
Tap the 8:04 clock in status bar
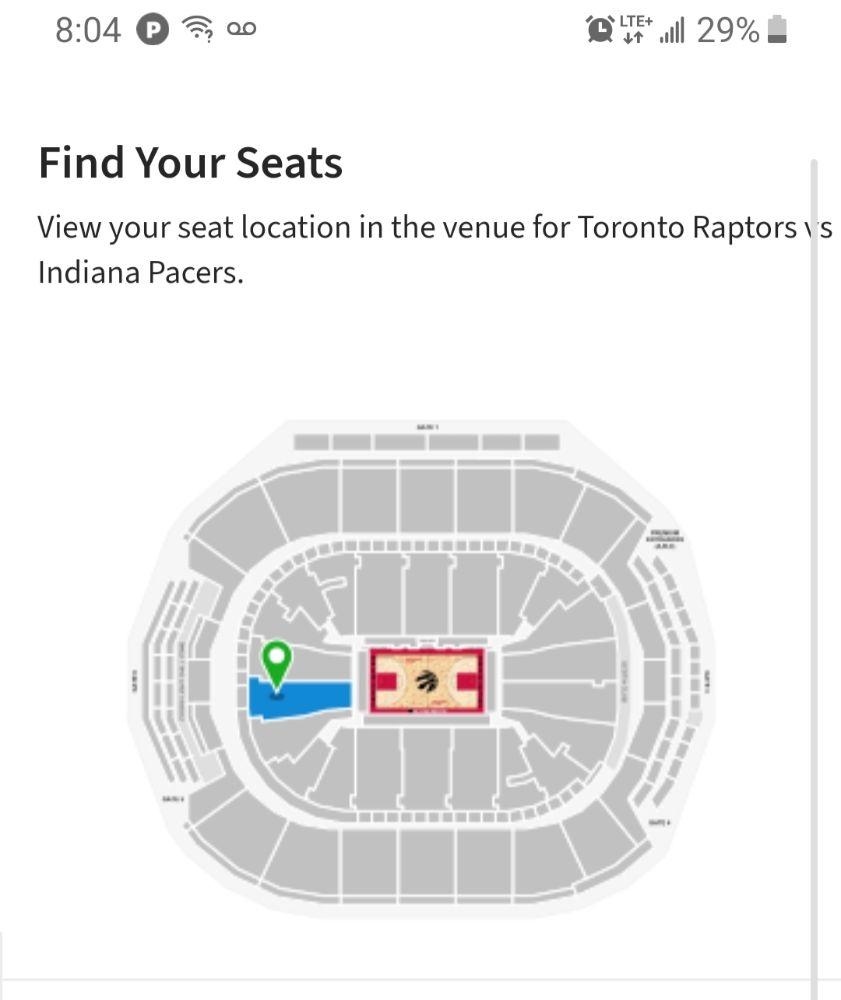pyautogui.click(x=88, y=30)
